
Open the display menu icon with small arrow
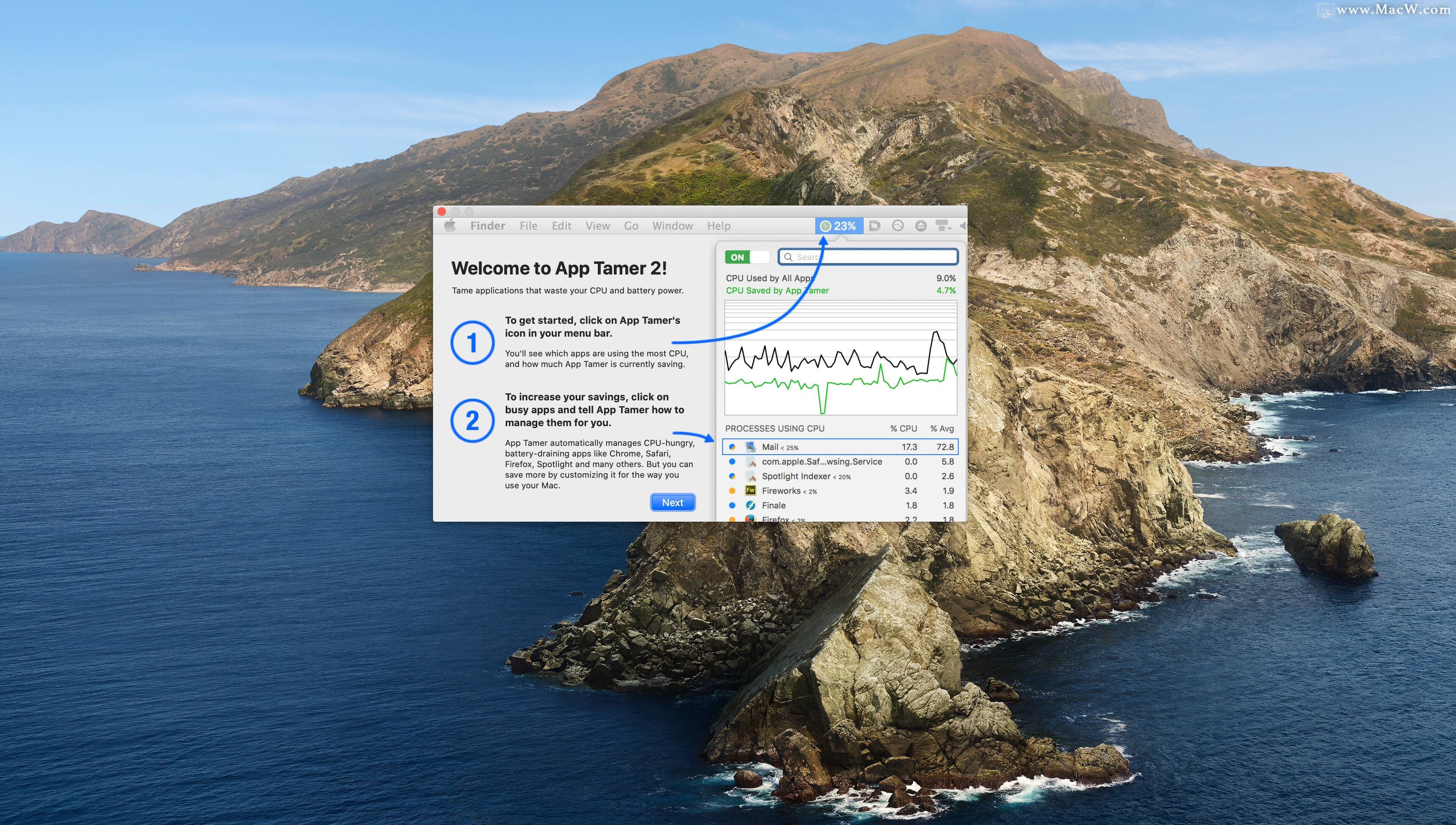tap(943, 226)
